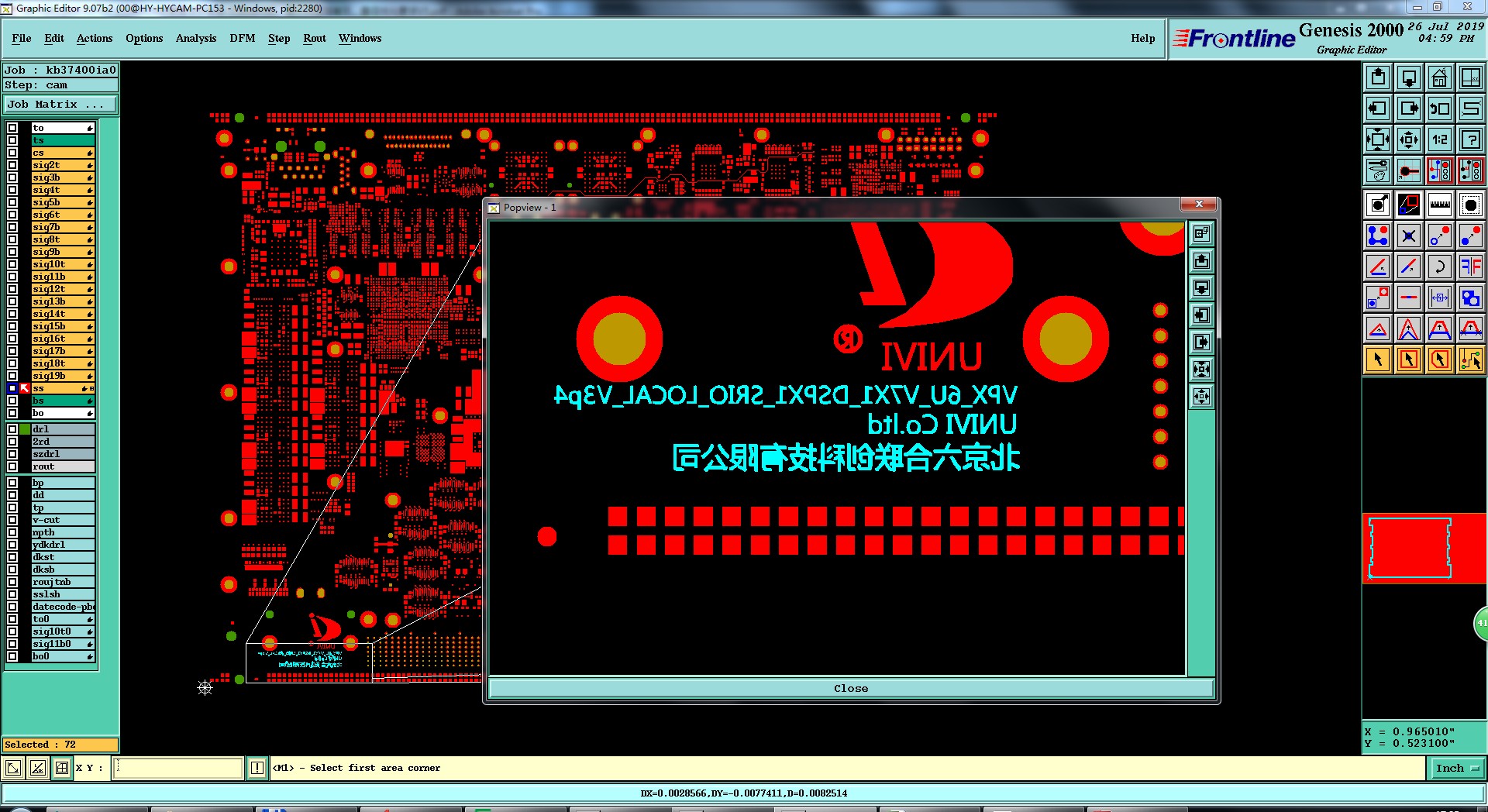Open the Actions menu
This screenshot has height=812, width=1488.
pos(95,38)
